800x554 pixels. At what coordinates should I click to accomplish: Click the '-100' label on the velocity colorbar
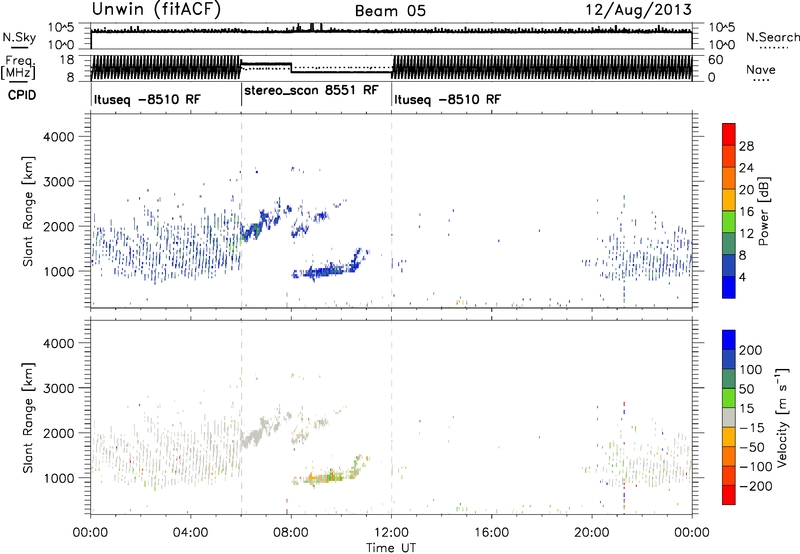click(x=756, y=466)
